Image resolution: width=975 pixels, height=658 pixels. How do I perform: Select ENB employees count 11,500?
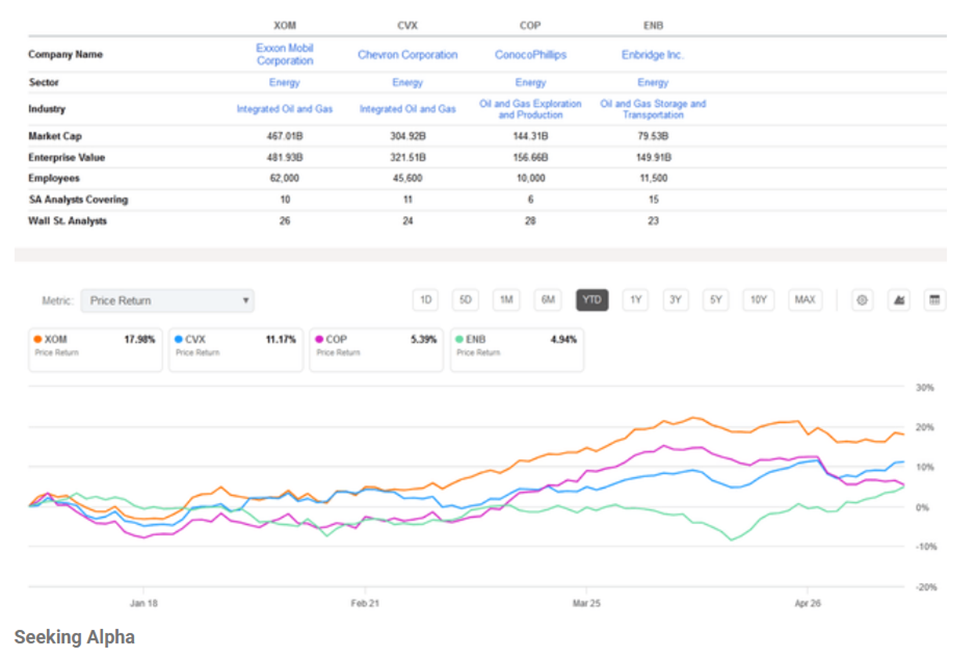[x=653, y=178]
